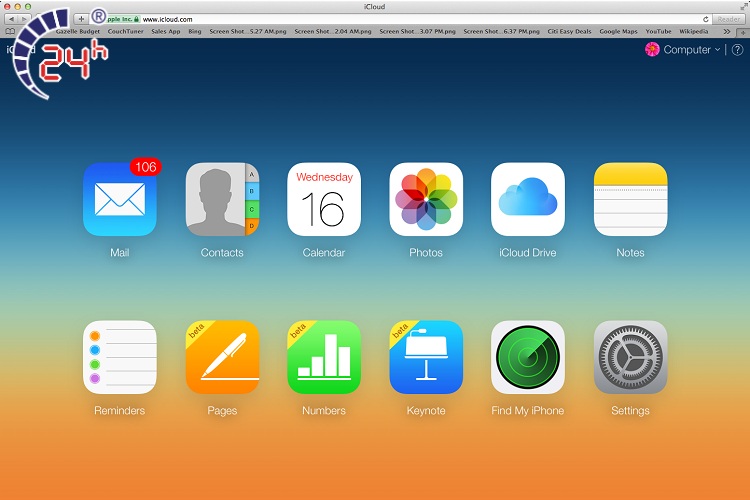Expand the Computer account dropdown
Image resolution: width=750 pixels, height=500 pixels.
coord(692,49)
